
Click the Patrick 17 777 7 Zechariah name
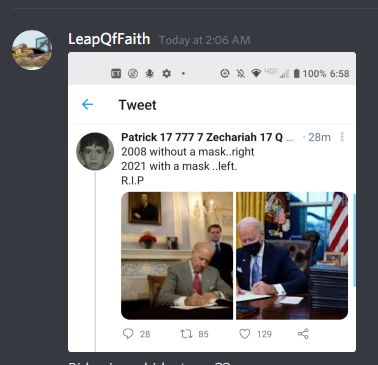point(202,137)
